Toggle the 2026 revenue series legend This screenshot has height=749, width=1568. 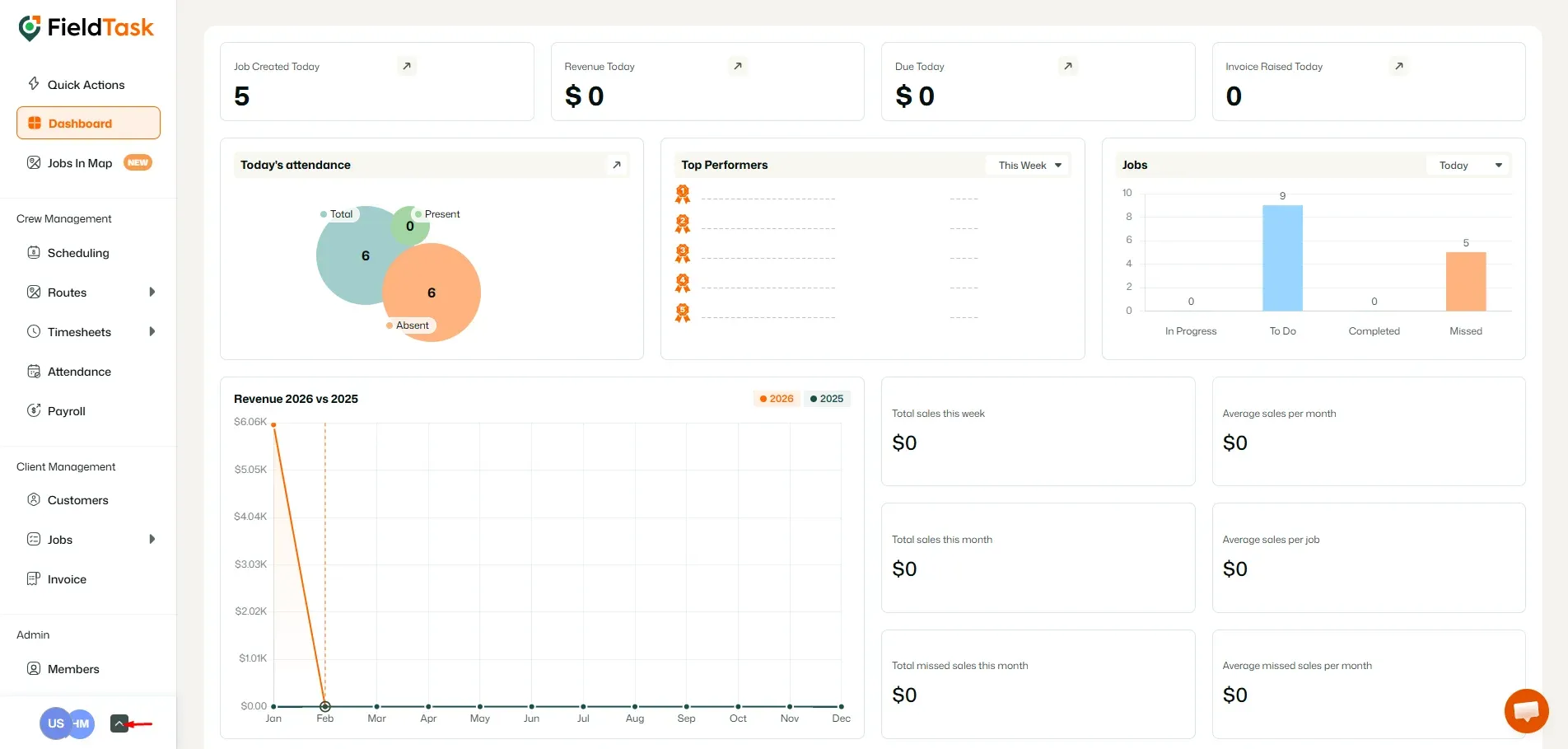tap(777, 399)
